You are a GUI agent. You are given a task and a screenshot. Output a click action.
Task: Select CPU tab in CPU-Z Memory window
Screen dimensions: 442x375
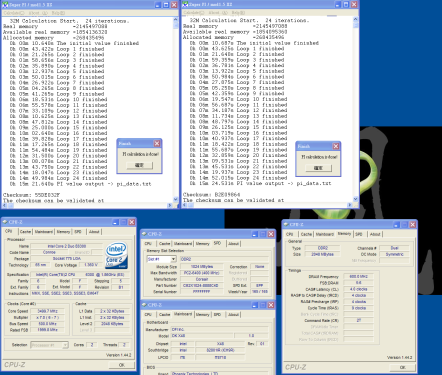click(290, 234)
